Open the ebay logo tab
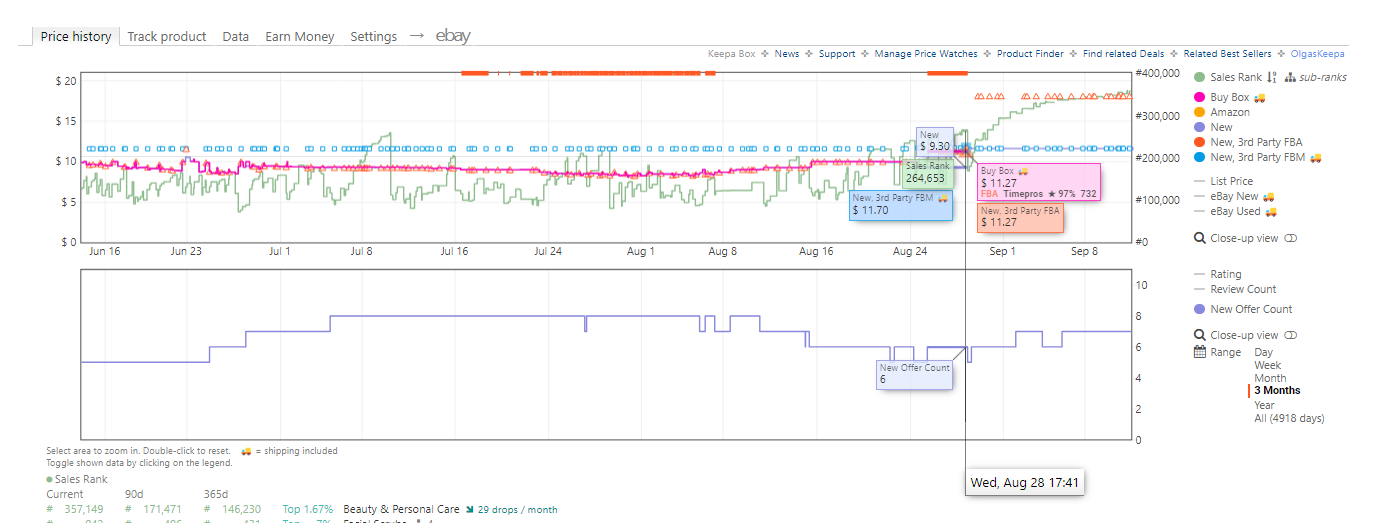The height and width of the screenshot is (523, 1386). 453,36
